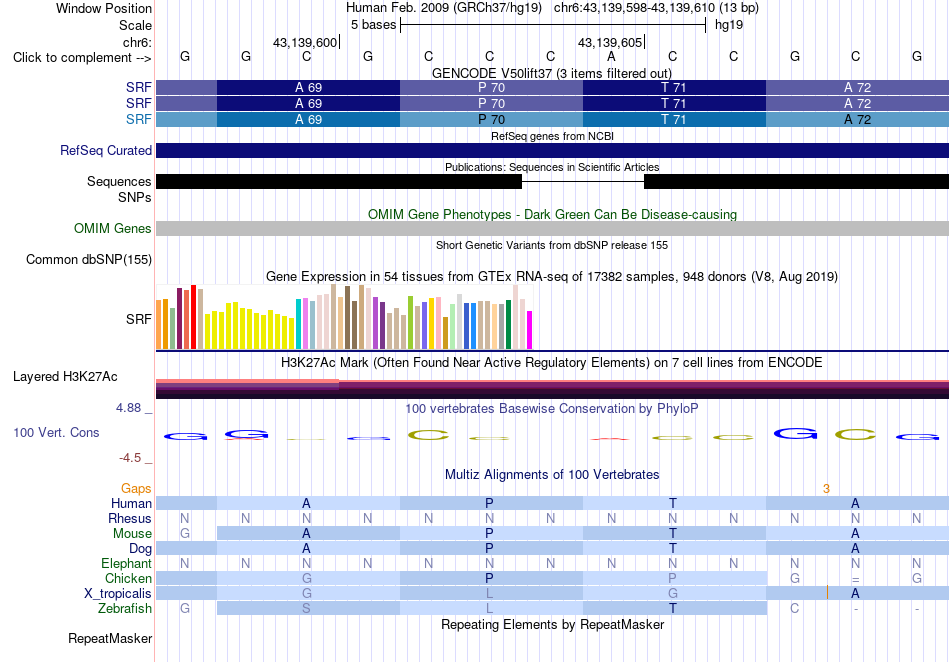Click the RepeatMasker track label
Viewport: 950px width, 662px height.
110,638
